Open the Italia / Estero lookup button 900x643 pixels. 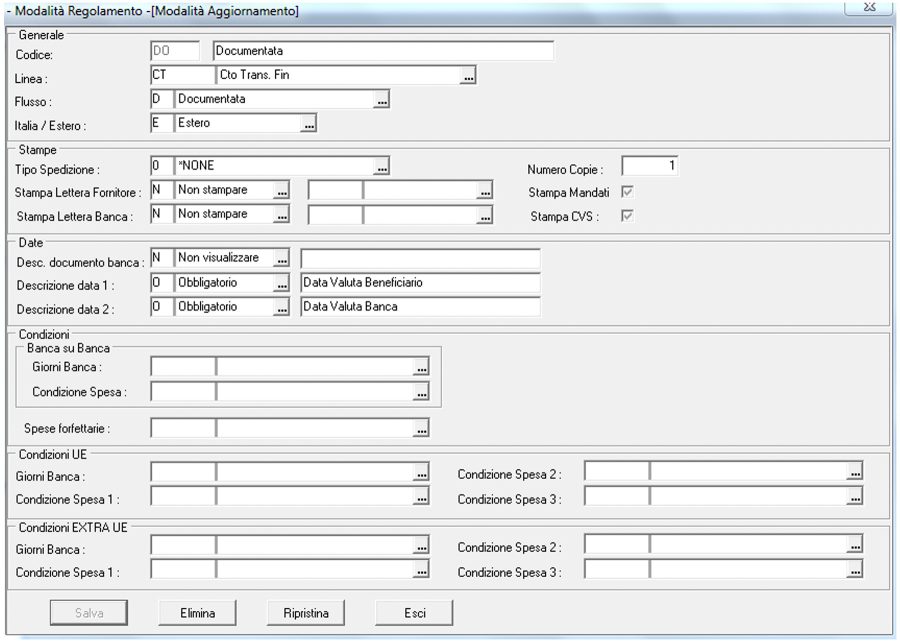click(x=309, y=124)
